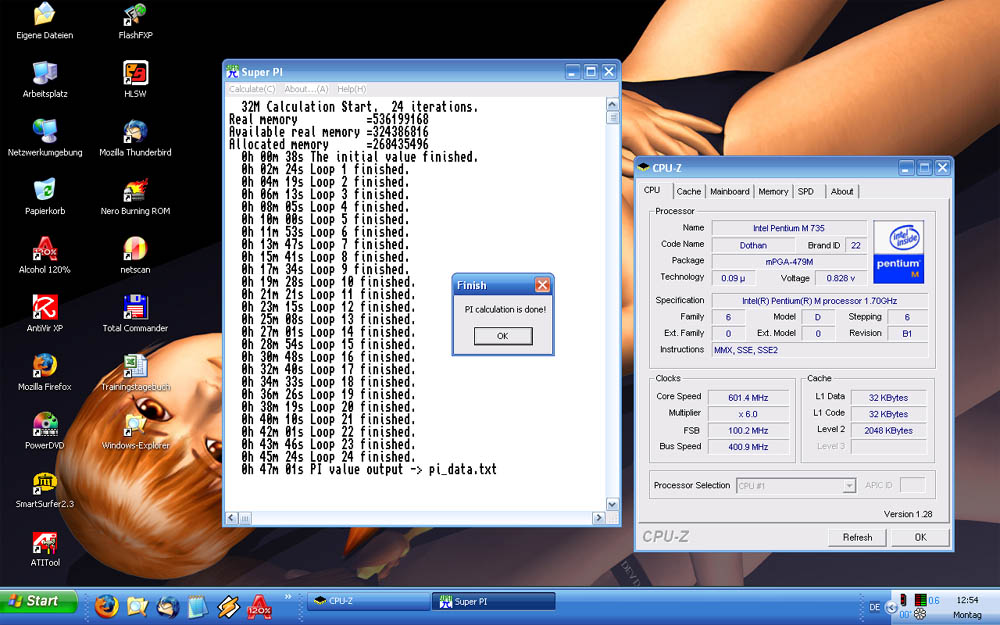Image resolution: width=1000 pixels, height=625 pixels.
Task: Open the Windows Start menu
Action: tap(39, 601)
